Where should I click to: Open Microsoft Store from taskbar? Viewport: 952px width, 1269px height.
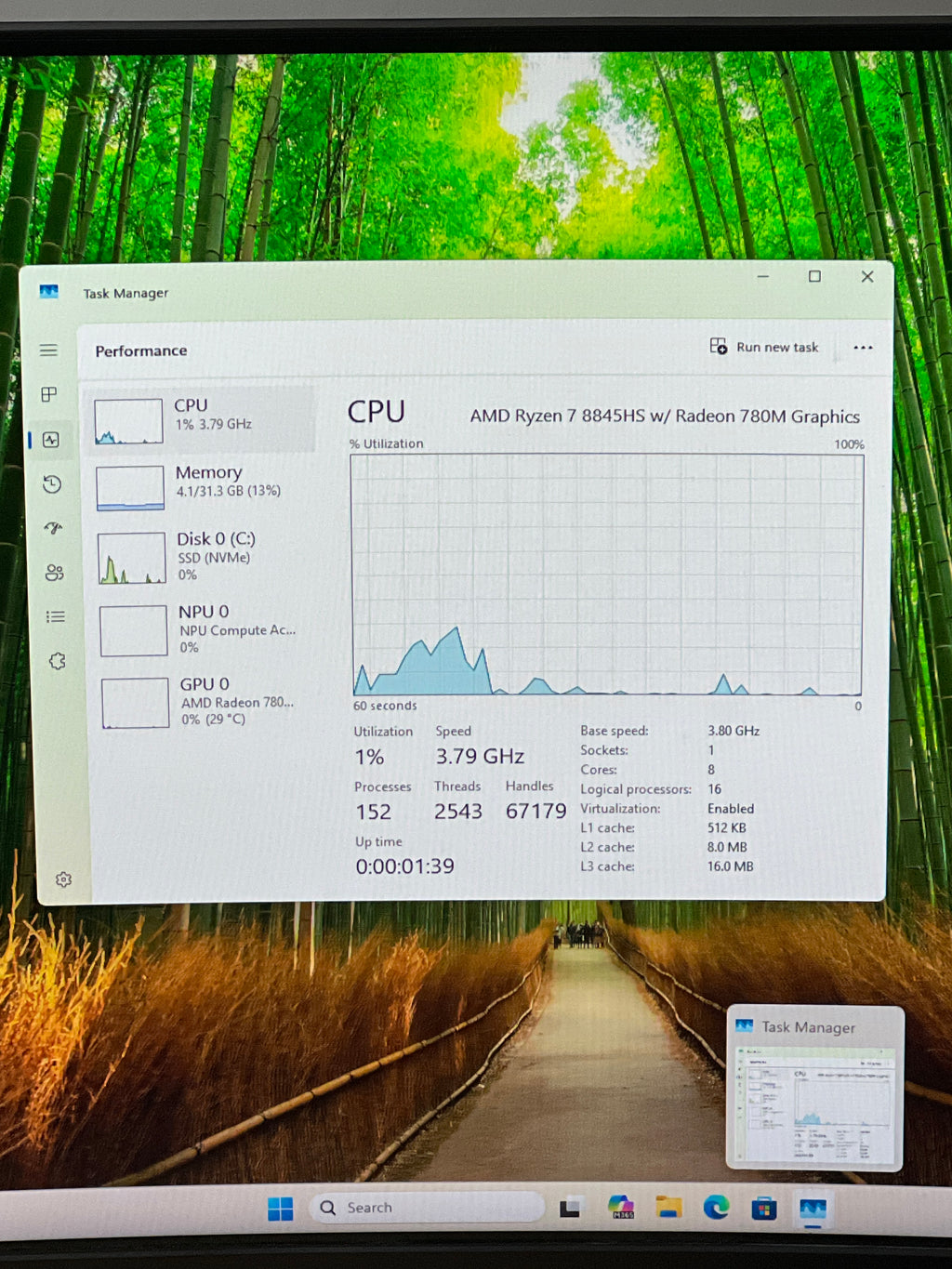tap(764, 1209)
